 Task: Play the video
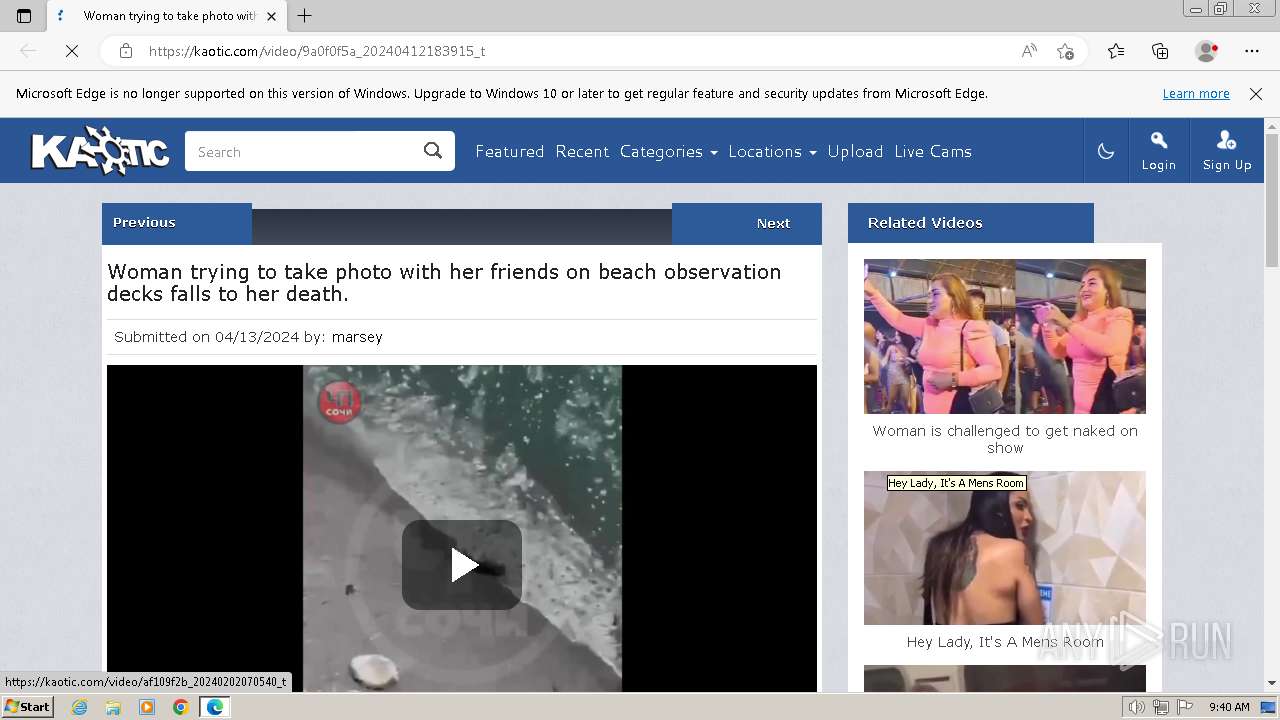click(x=462, y=565)
